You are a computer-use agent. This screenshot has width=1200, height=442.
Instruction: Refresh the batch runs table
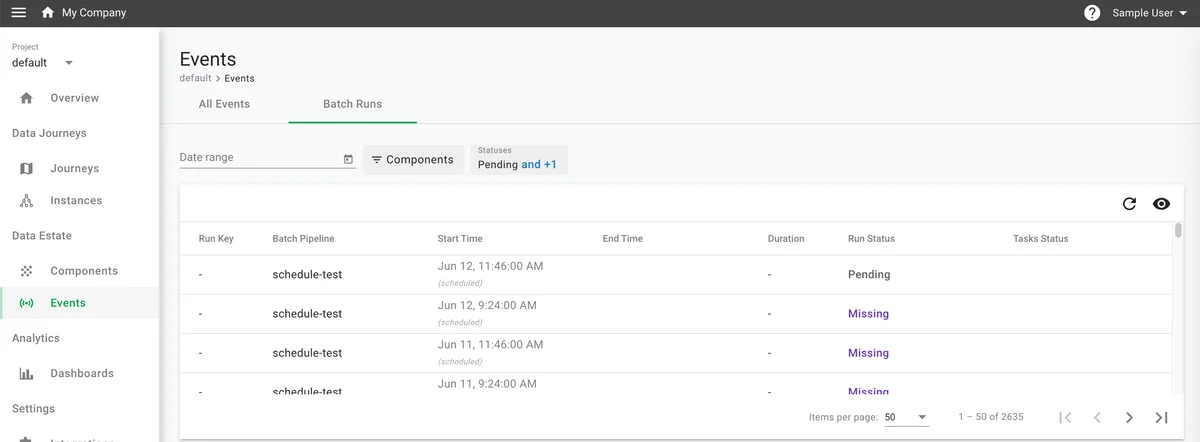point(1129,203)
